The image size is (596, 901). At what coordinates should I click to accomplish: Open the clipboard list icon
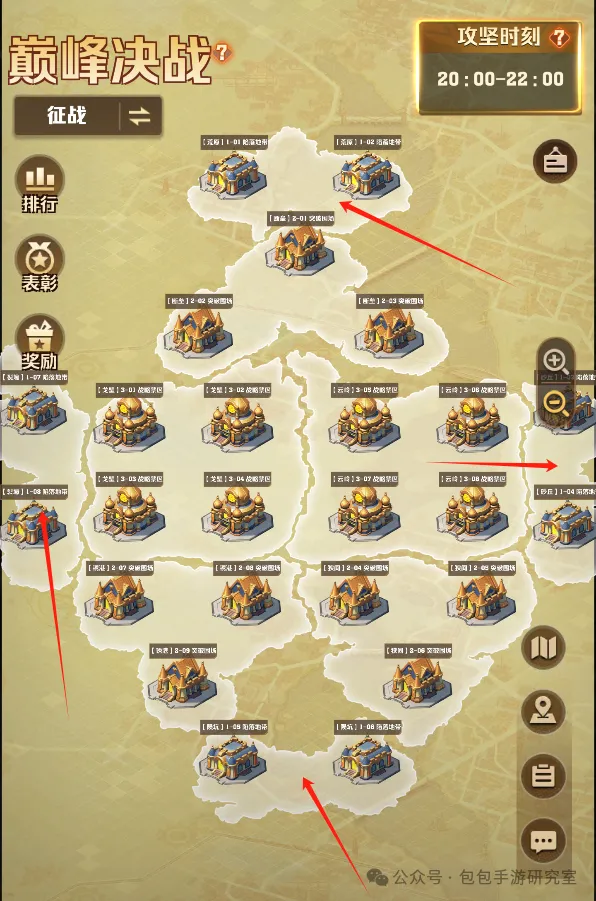tap(543, 776)
